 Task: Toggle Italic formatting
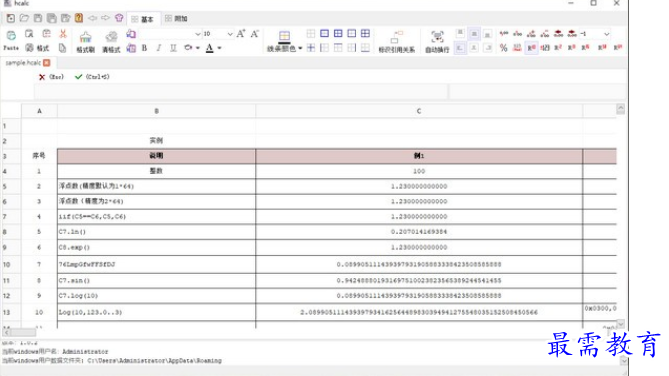pyautogui.click(x=159, y=48)
